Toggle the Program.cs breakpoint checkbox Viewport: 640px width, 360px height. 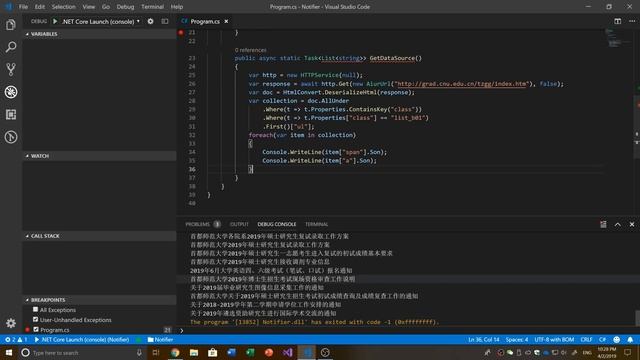coord(36,329)
